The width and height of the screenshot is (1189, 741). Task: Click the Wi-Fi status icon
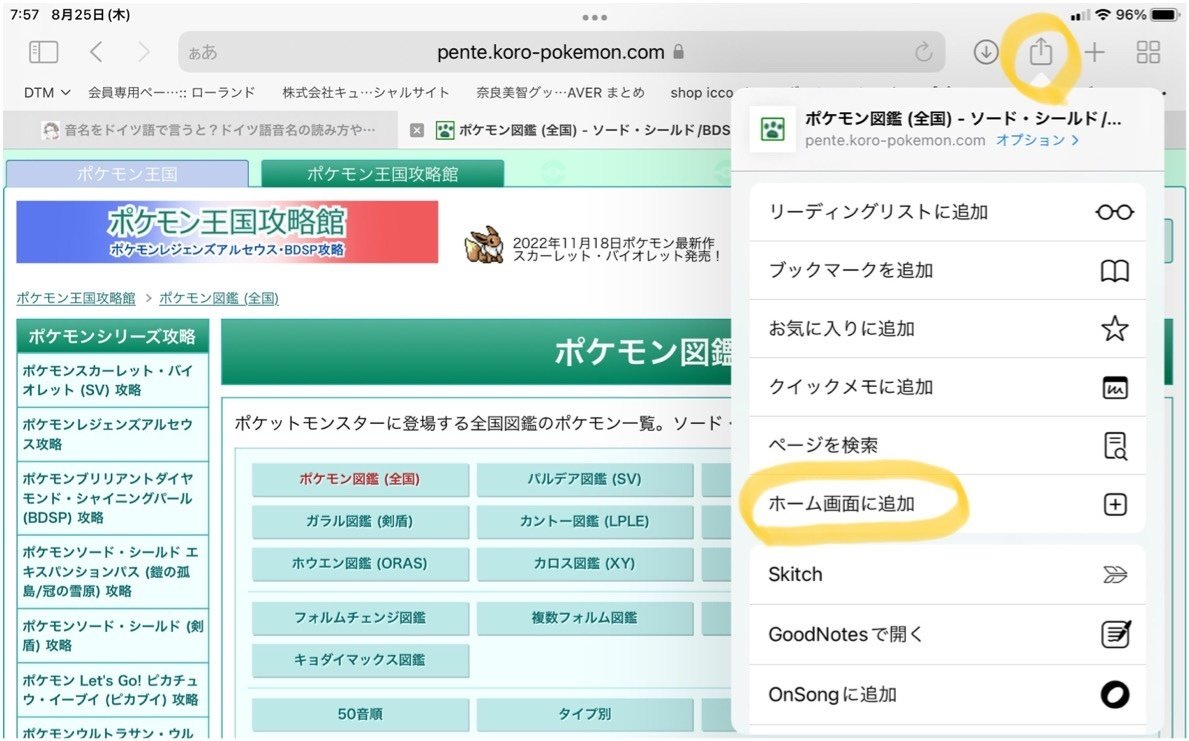pos(1103,15)
